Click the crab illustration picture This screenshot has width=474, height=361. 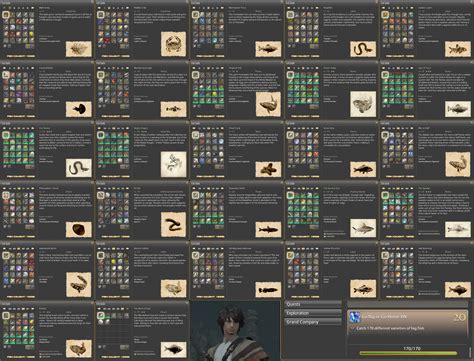(173, 44)
